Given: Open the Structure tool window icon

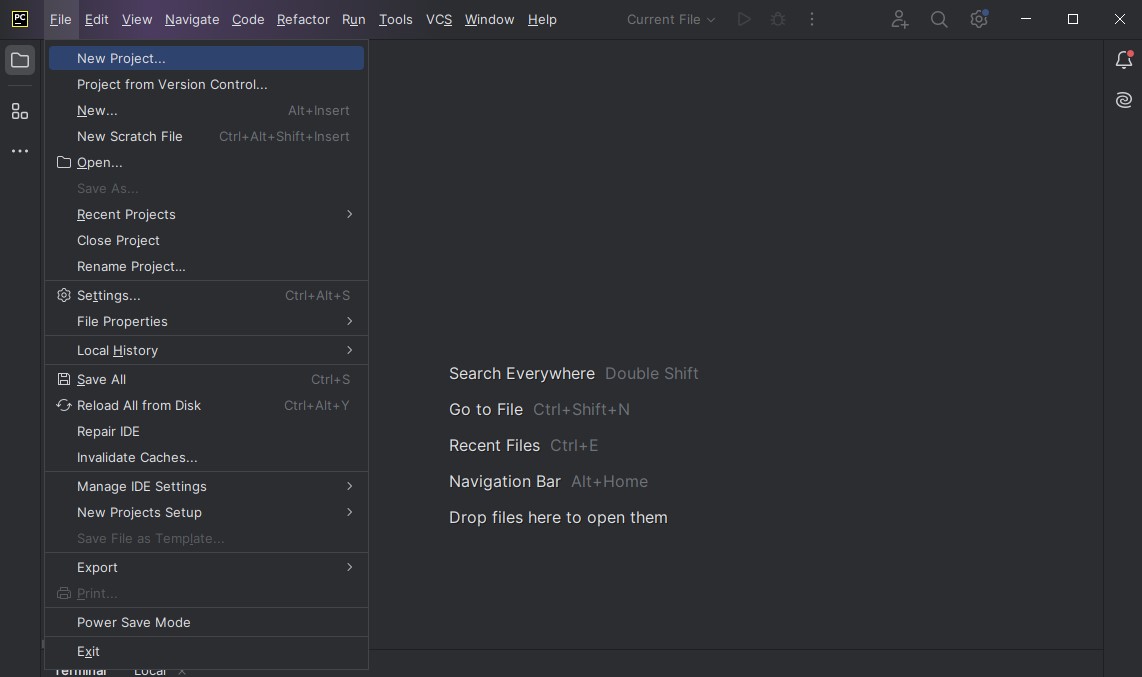Looking at the screenshot, I should click(20, 111).
